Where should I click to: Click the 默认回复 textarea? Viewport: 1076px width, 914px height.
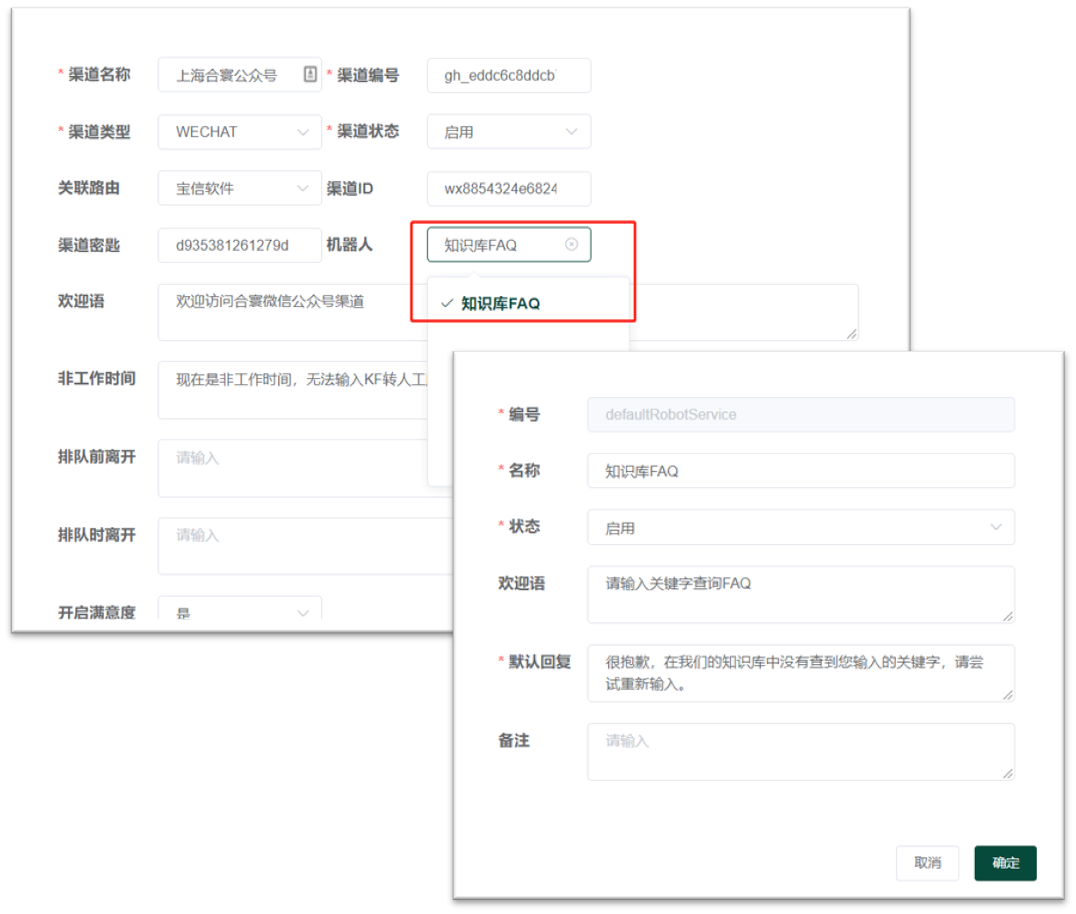coord(800,673)
